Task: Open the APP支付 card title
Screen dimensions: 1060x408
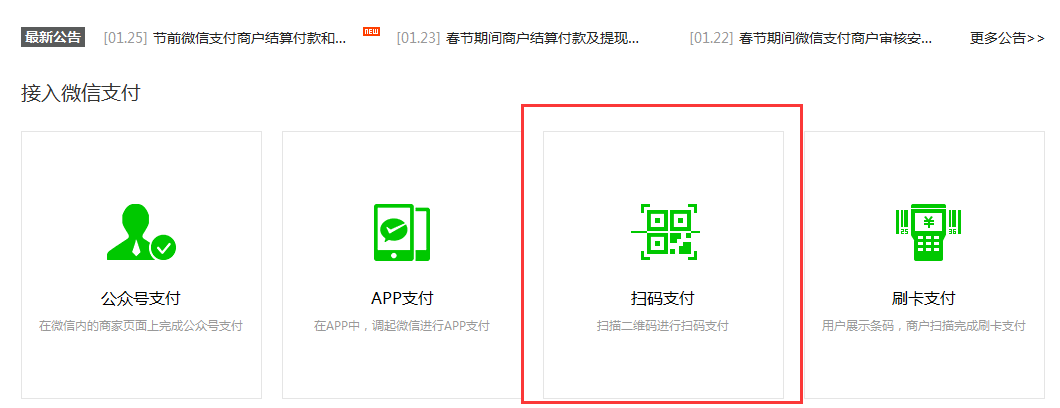Action: [402, 298]
